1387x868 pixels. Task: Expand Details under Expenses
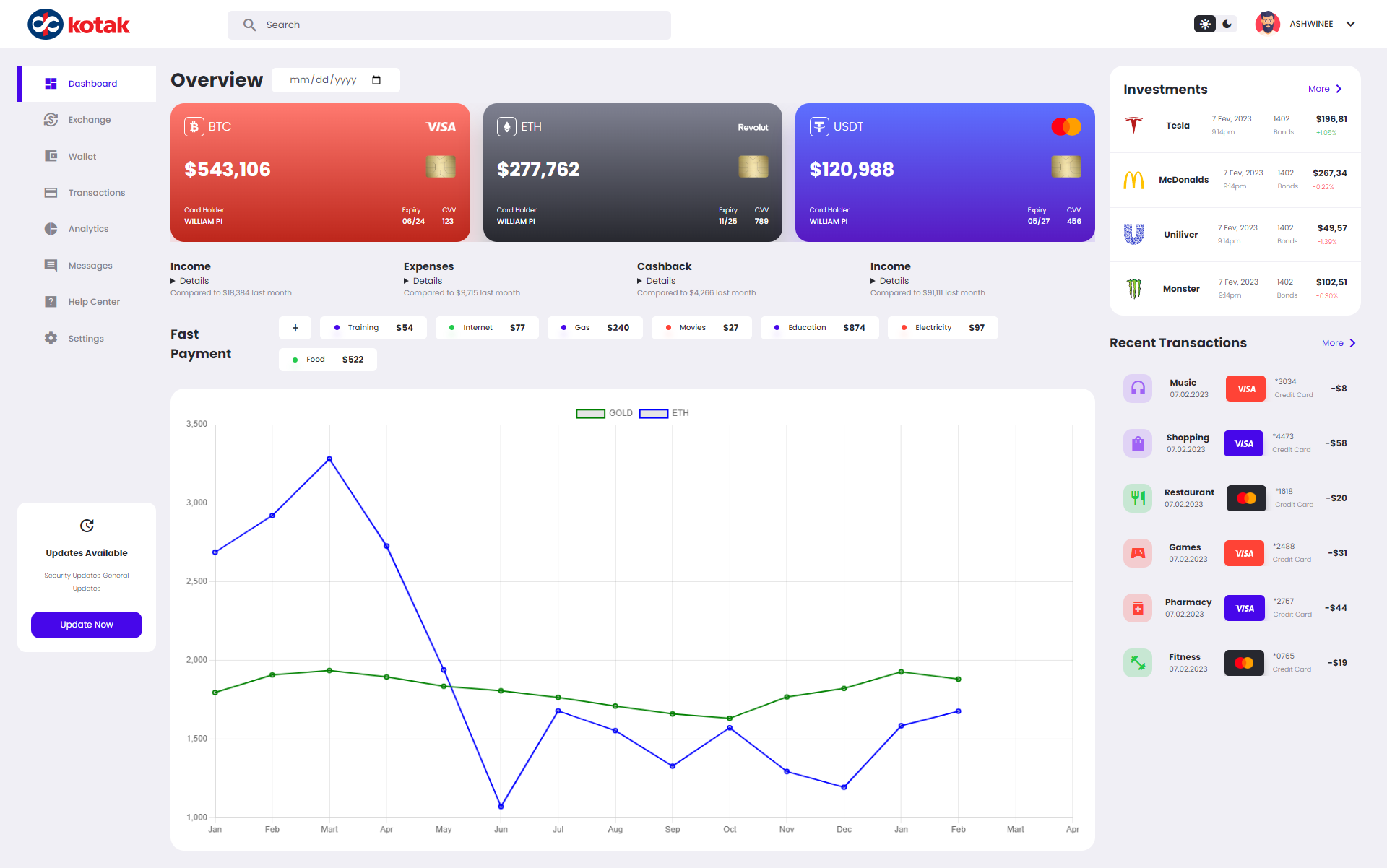coord(425,281)
